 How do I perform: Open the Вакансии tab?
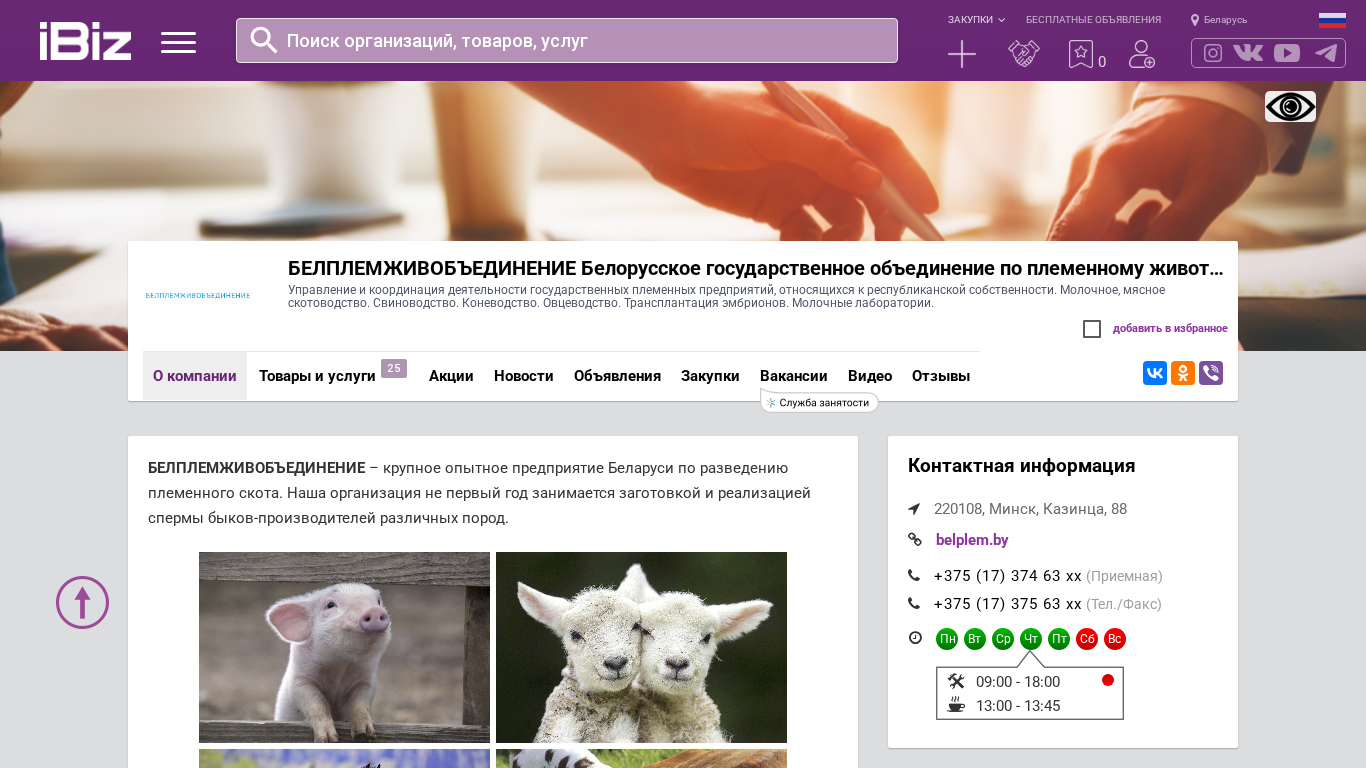point(794,376)
